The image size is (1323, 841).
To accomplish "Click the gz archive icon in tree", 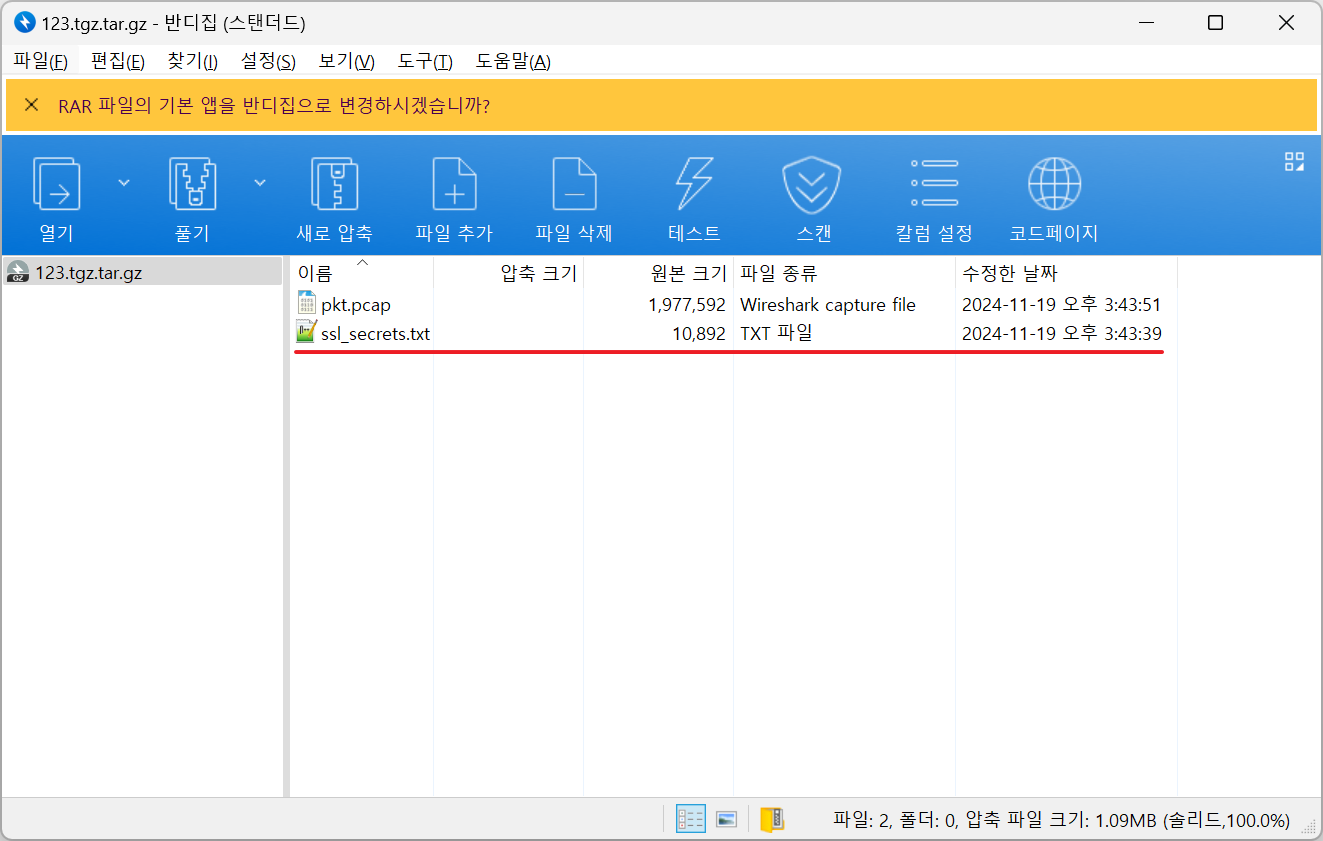I will (17, 272).
